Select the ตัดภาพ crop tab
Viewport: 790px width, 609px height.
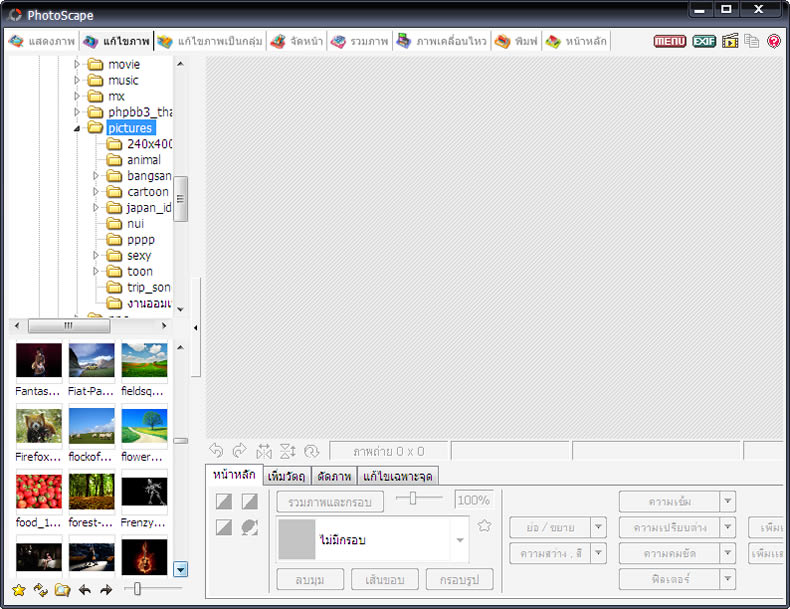coord(334,476)
